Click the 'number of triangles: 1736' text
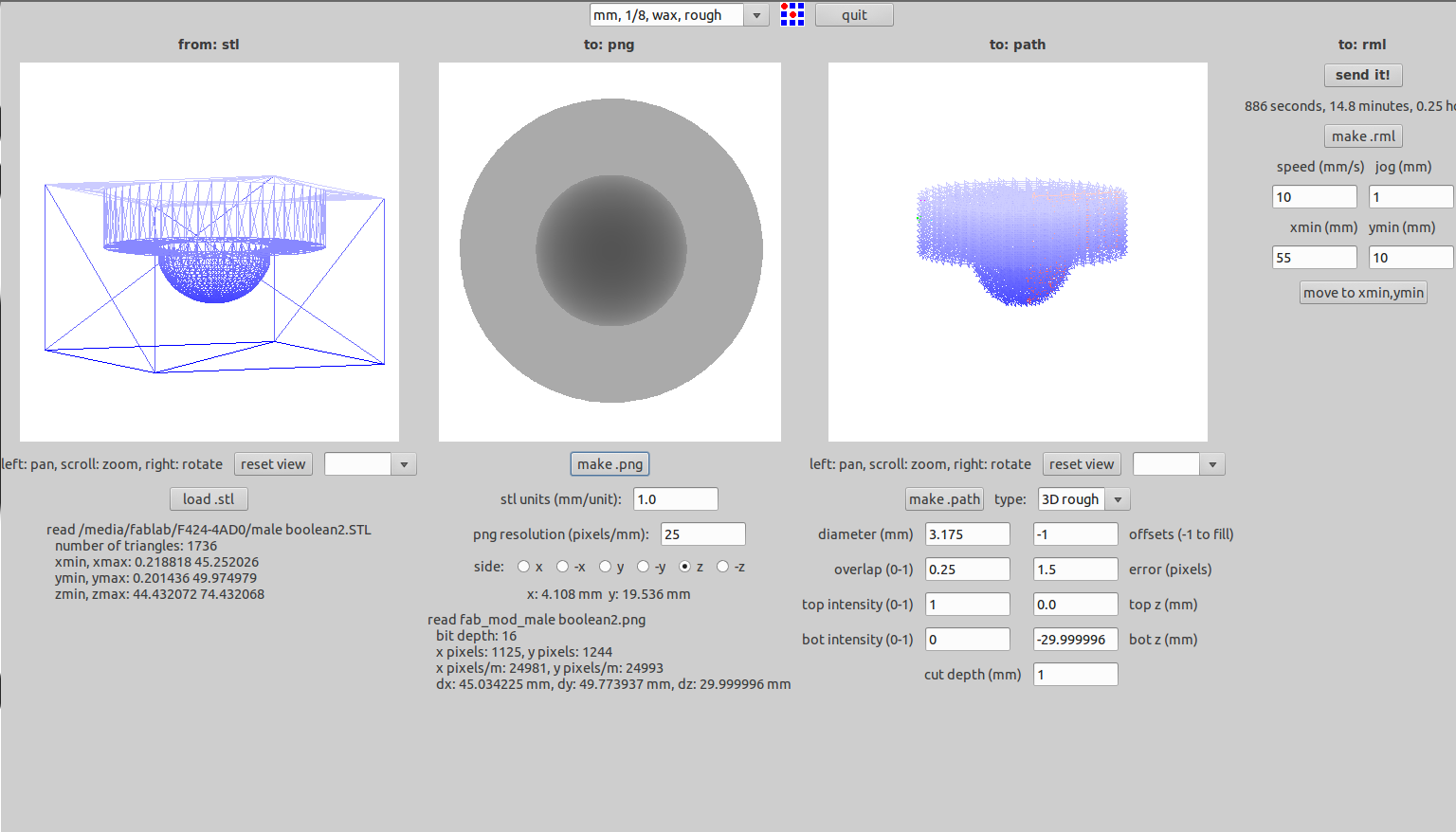Image resolution: width=1456 pixels, height=832 pixels. [x=136, y=546]
